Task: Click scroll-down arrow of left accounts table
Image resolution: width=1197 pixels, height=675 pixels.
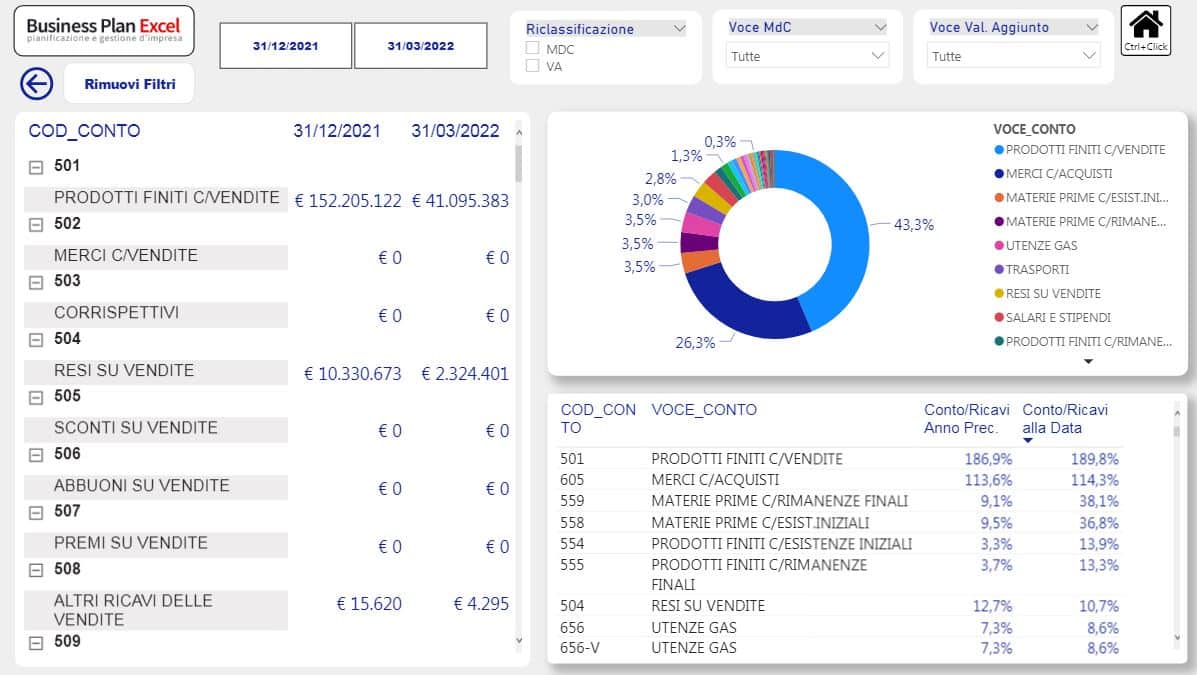Action: tap(518, 640)
